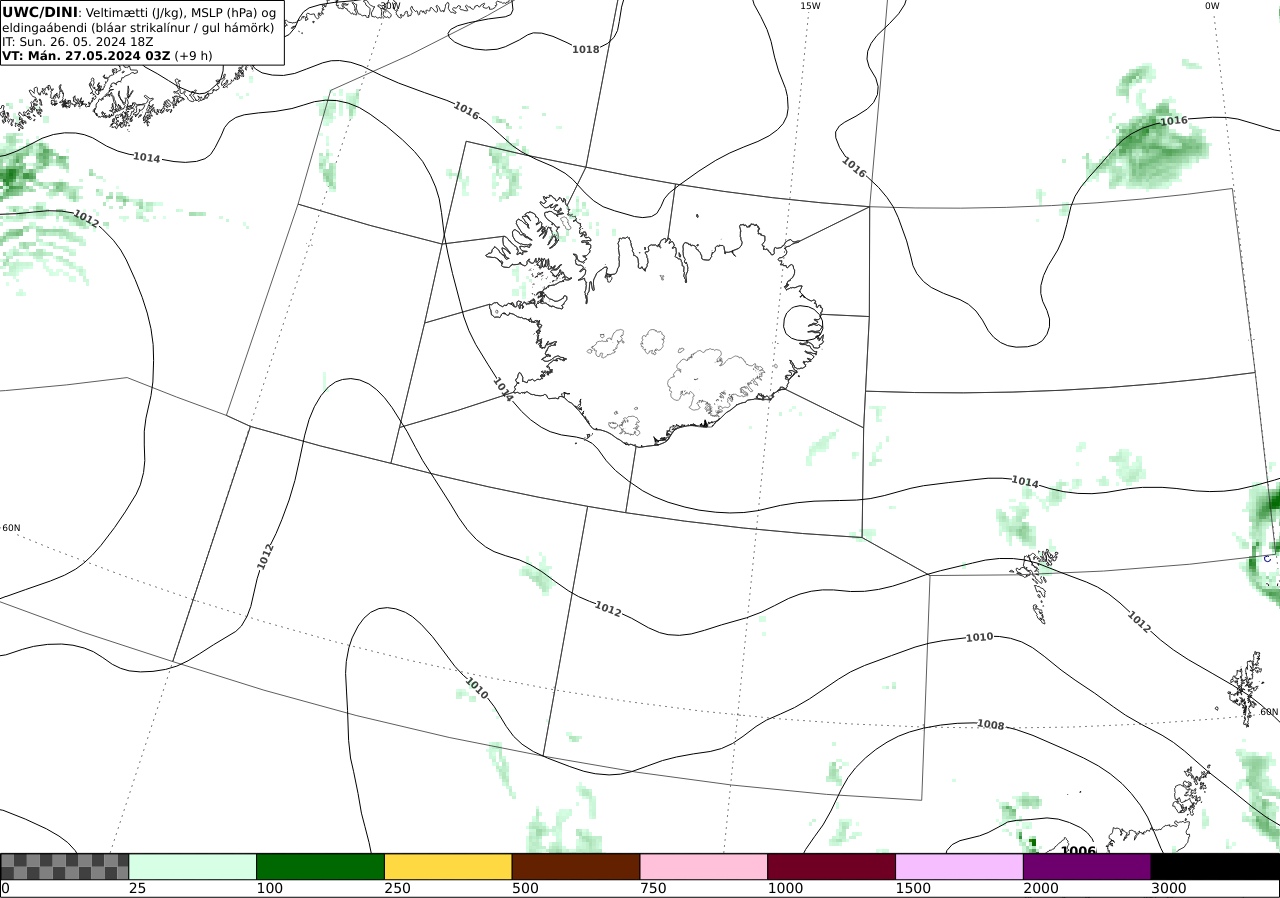Click the 'IT: Sun. 26. 05. 2024 18Z' line
The image size is (1280, 898).
pyautogui.click(x=77, y=42)
